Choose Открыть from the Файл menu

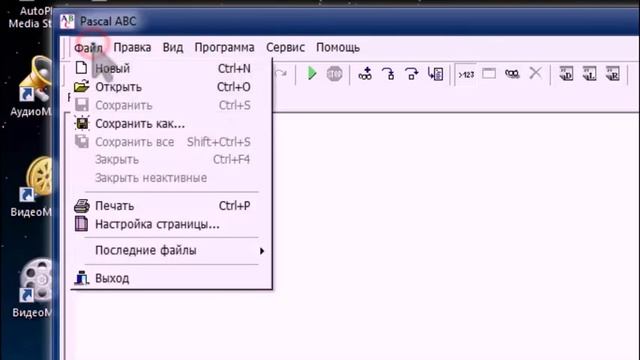[x=171, y=87]
